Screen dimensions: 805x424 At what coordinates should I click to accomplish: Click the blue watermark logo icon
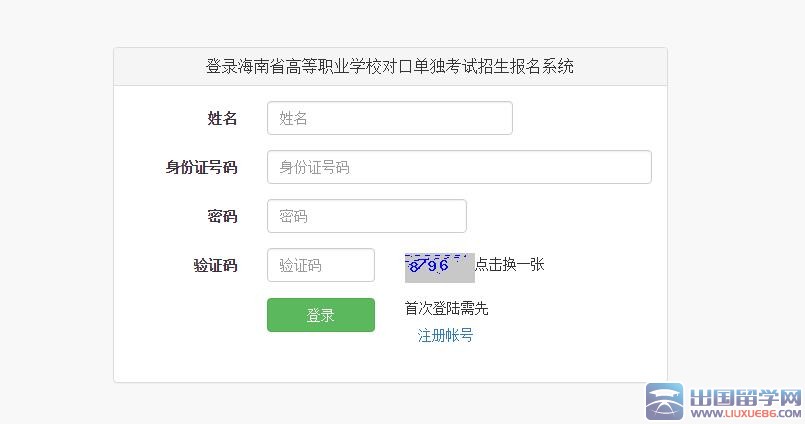pos(664,402)
